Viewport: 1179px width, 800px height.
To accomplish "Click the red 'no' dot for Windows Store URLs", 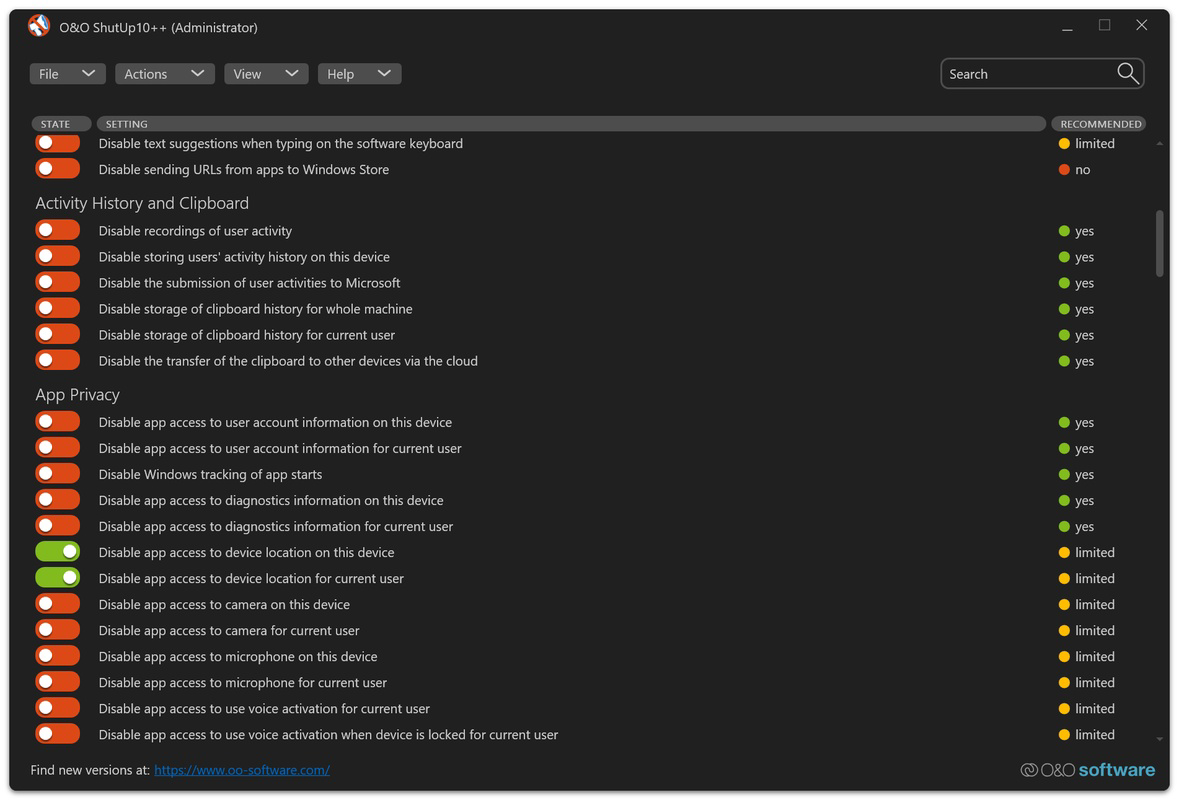I will coord(1064,169).
